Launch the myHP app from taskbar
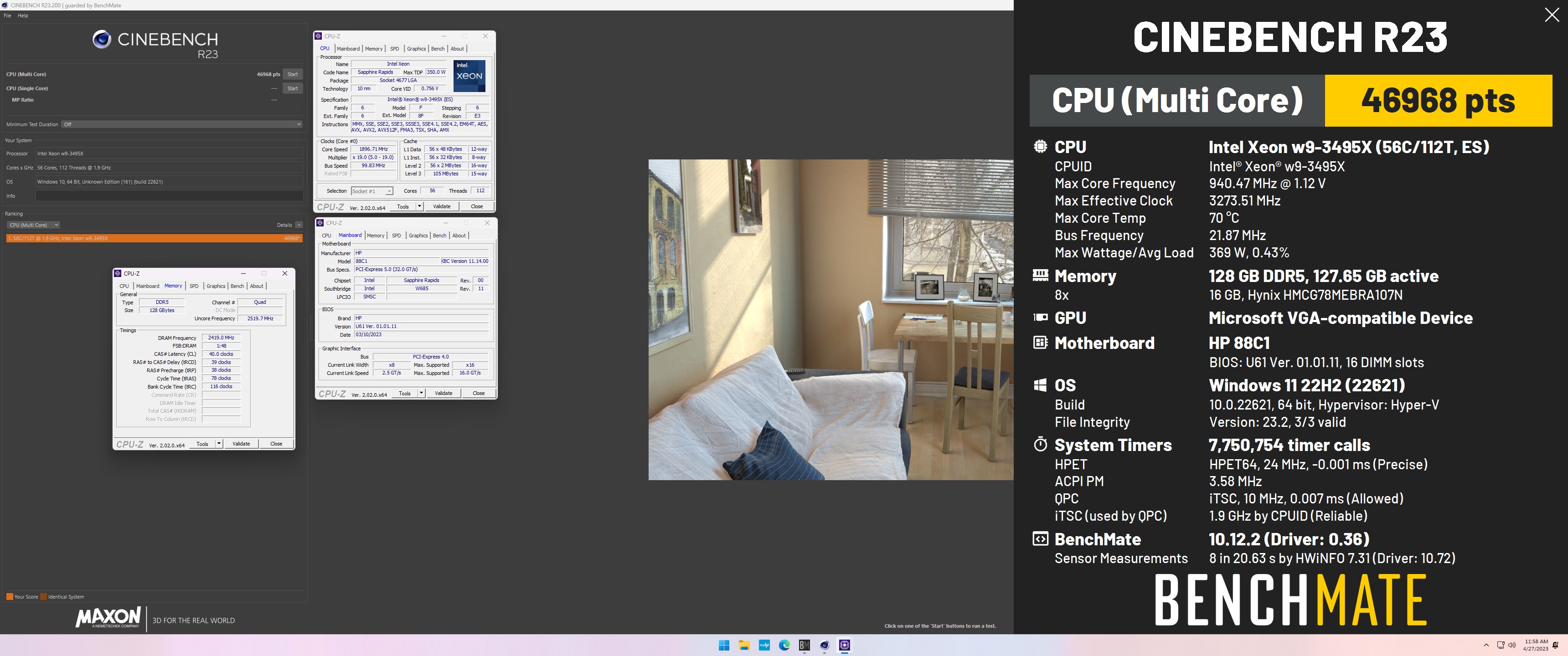 click(764, 645)
